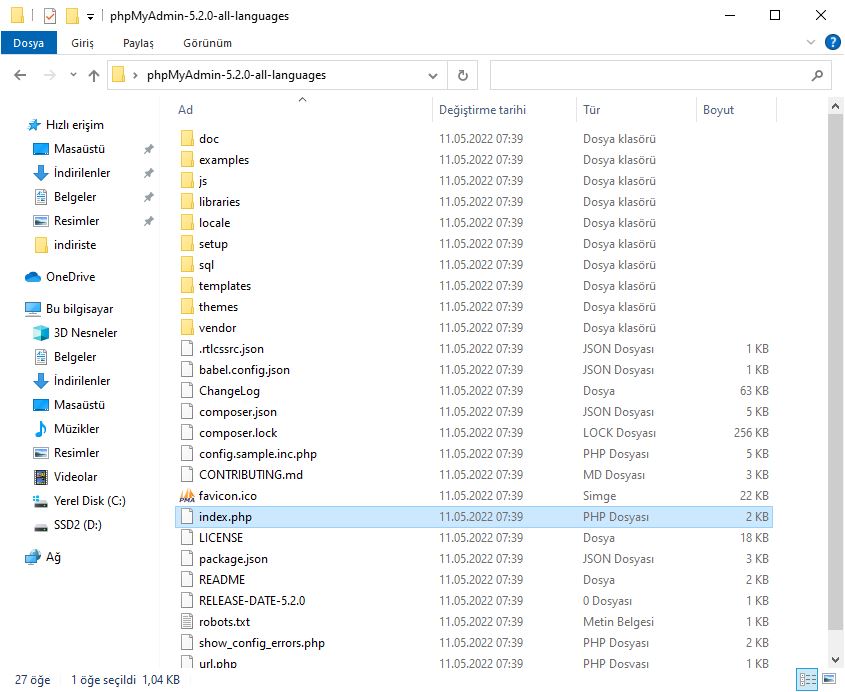Click the Back navigation arrow

coord(20,75)
